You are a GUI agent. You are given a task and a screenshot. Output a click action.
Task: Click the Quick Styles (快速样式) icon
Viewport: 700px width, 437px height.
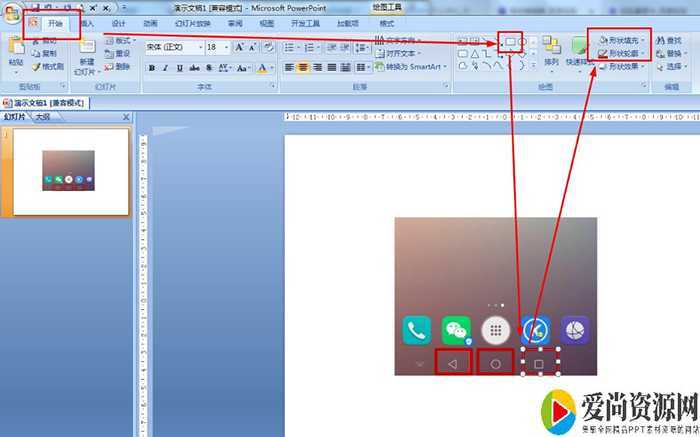coord(580,50)
